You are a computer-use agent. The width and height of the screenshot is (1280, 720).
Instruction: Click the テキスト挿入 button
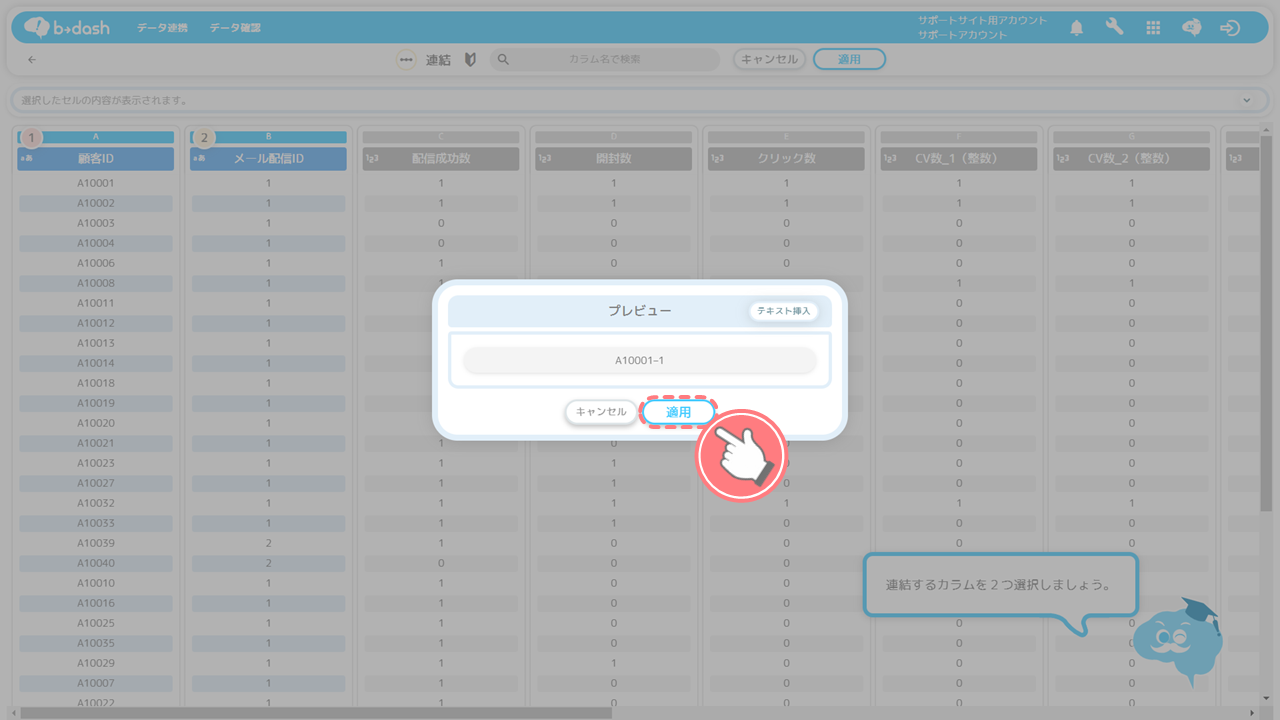point(784,311)
